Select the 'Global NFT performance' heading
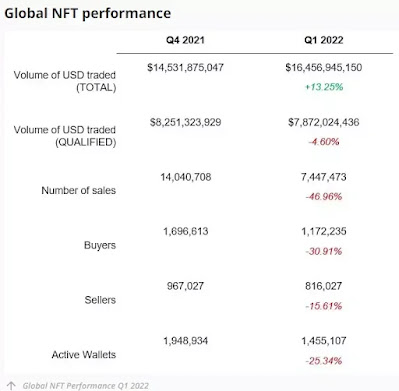Screen dimensions: 399x391 coord(88,13)
